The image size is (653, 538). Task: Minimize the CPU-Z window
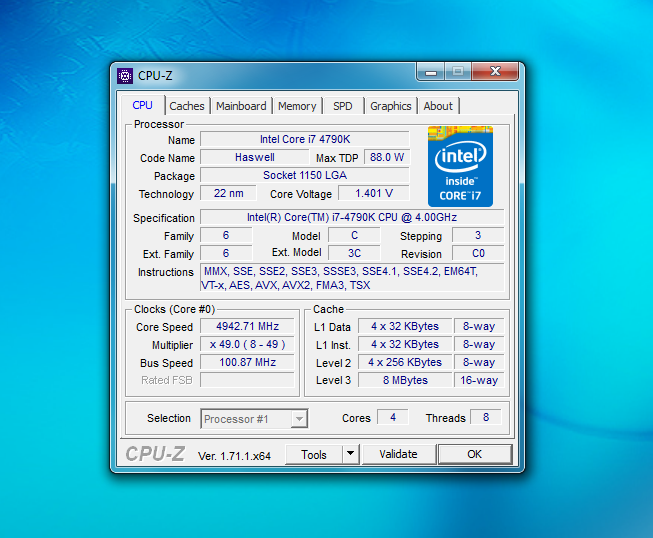pyautogui.click(x=431, y=72)
